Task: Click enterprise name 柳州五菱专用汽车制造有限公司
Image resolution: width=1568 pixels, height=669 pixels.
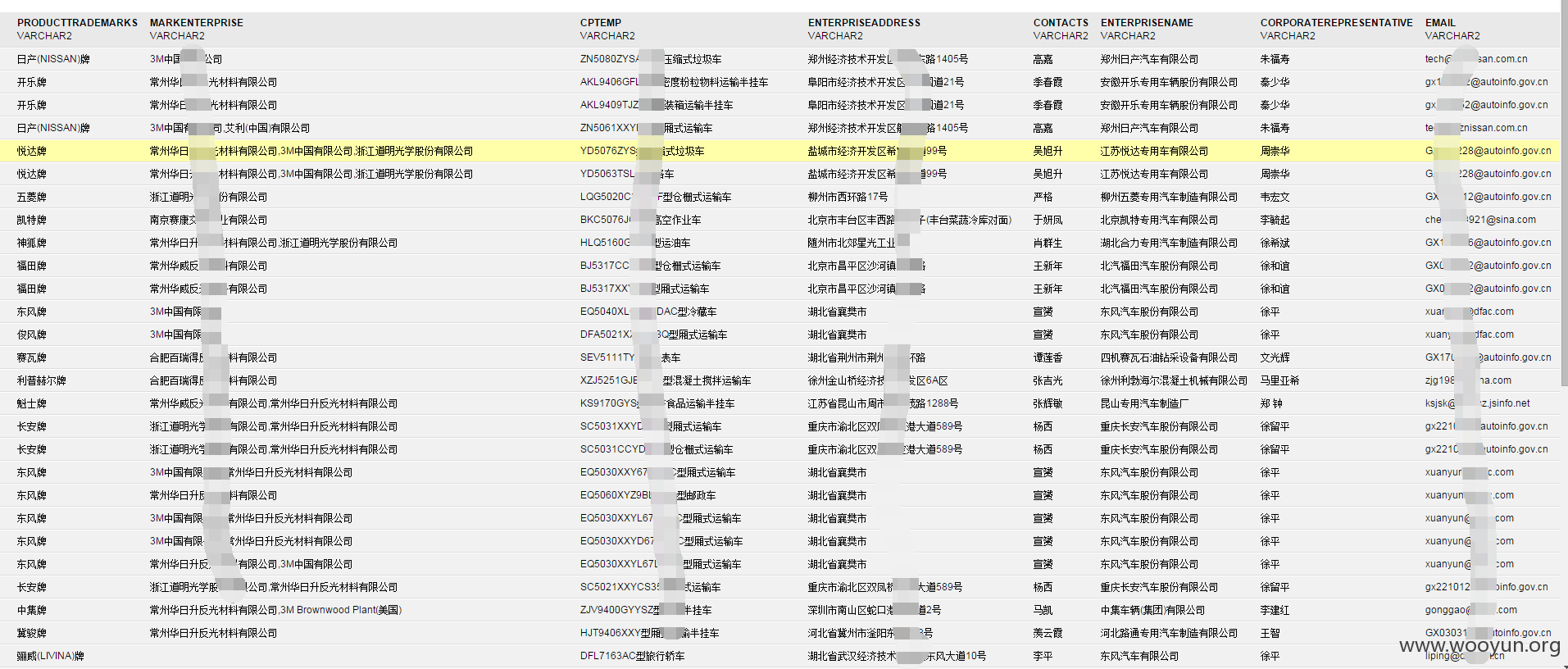Action: [1169, 197]
